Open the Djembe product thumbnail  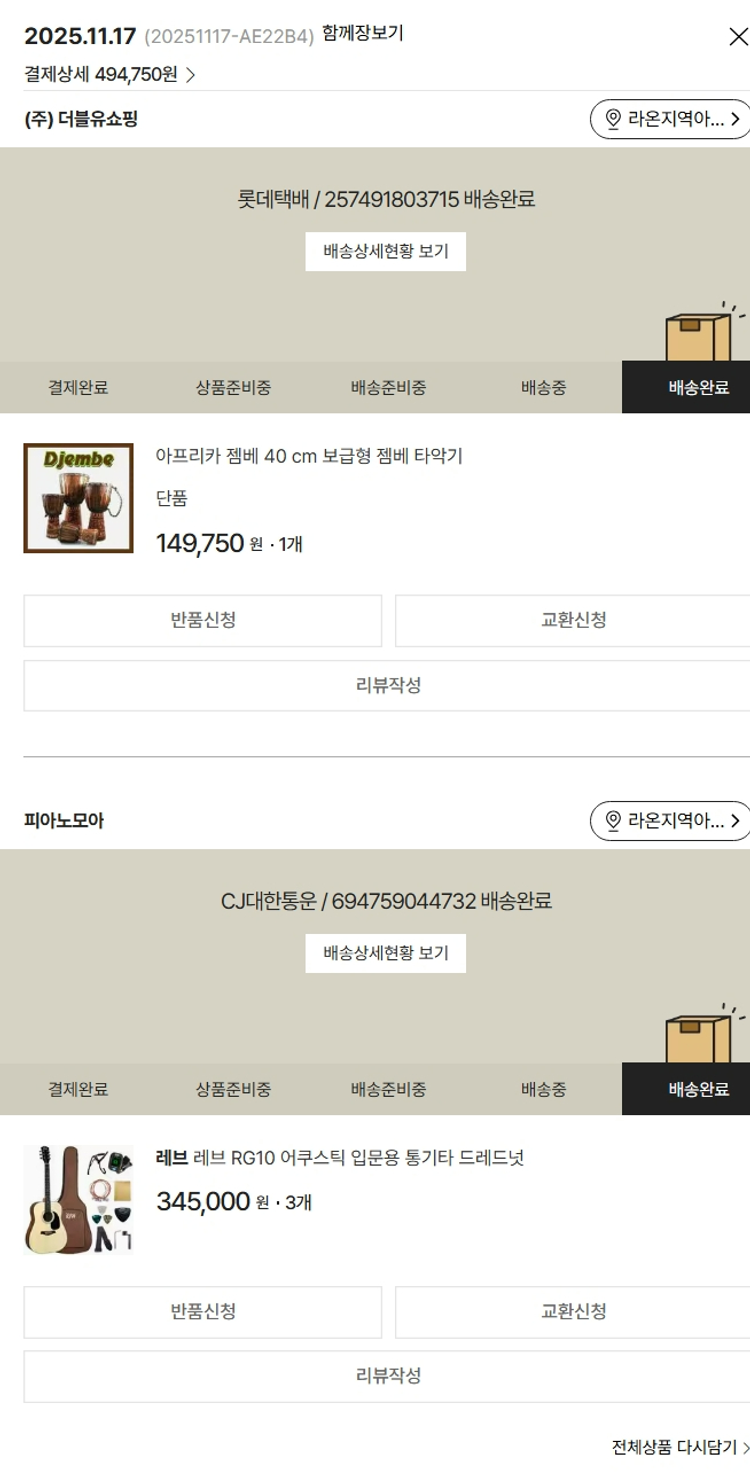pos(79,498)
